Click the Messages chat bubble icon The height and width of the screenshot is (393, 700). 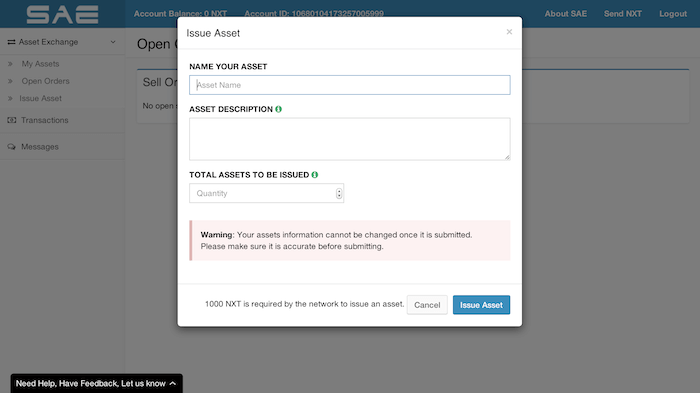point(12,147)
